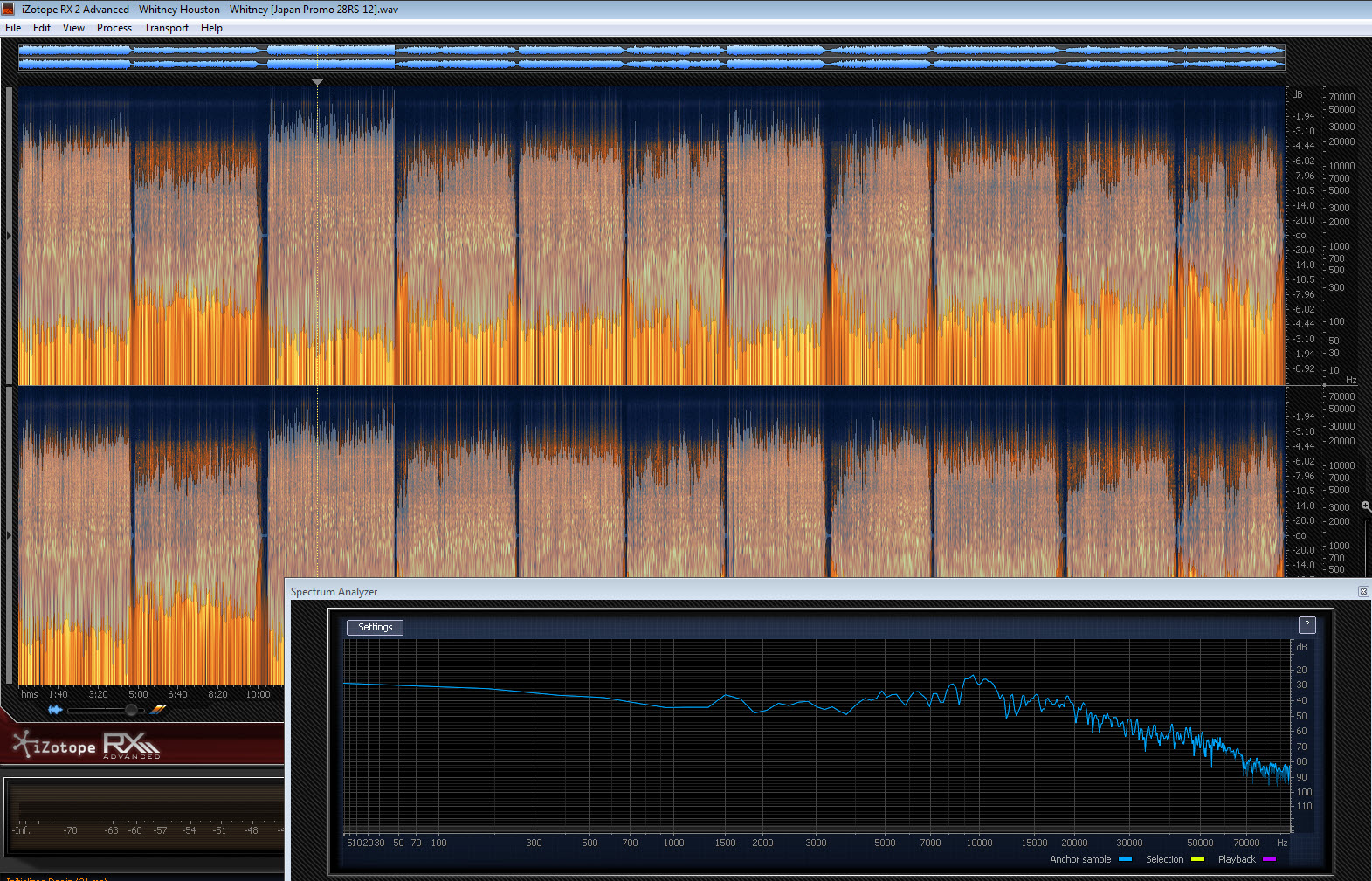Click the 5:00 mark on the time ruler
Viewport: 1372px width, 881px height.
click(x=138, y=694)
